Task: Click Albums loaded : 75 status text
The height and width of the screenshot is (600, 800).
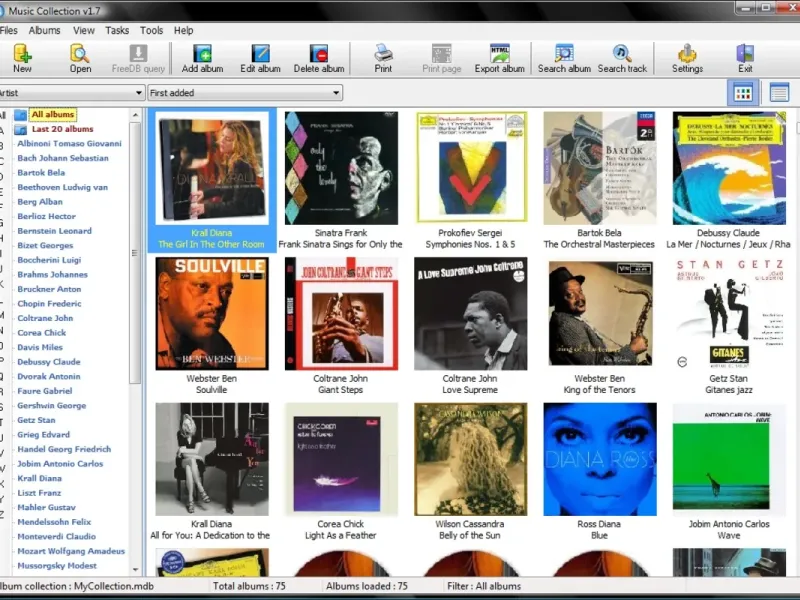Action: (367, 586)
